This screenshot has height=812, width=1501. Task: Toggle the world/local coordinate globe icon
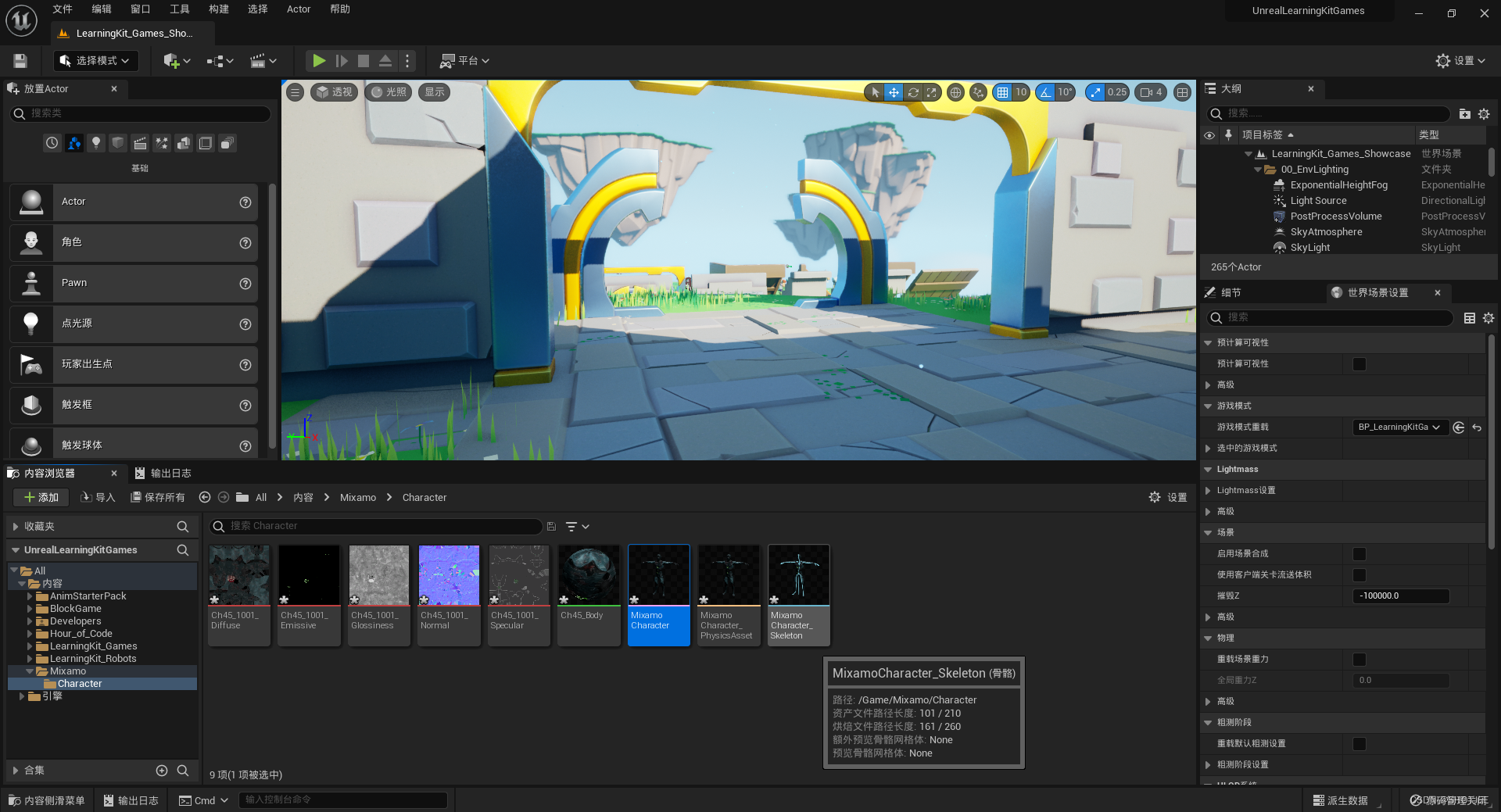(x=955, y=92)
